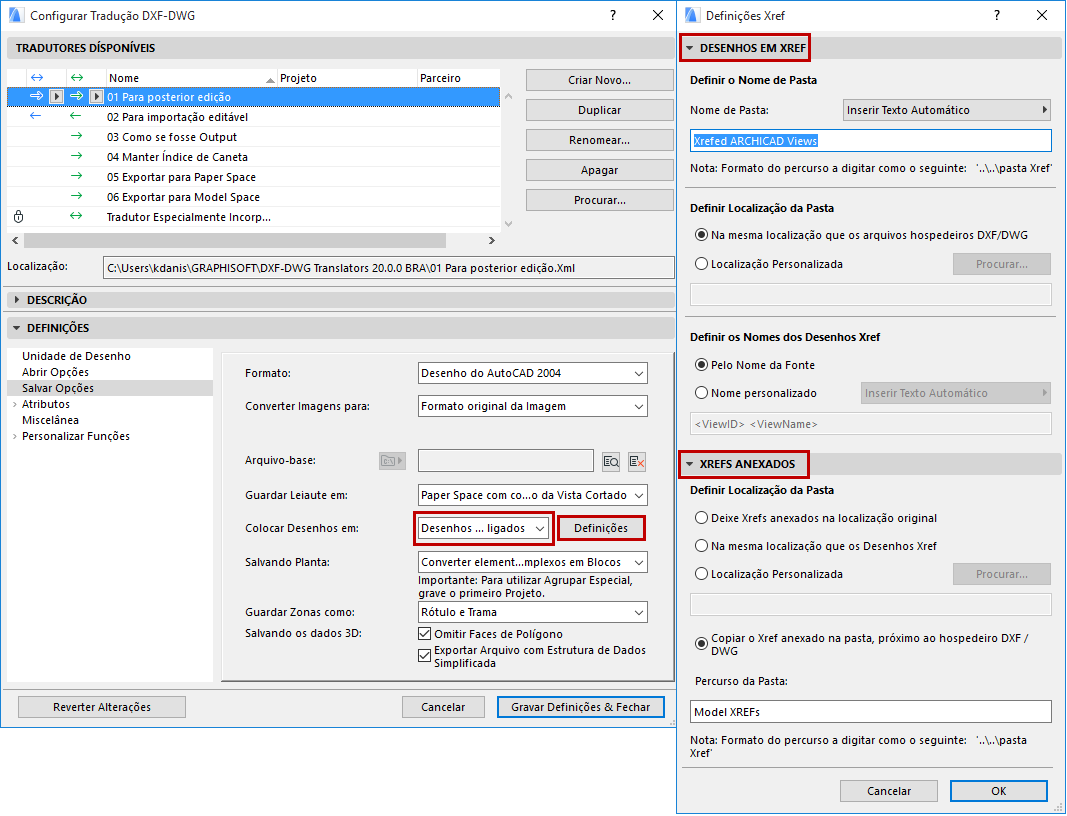Open the Formato dropdown

(532, 373)
